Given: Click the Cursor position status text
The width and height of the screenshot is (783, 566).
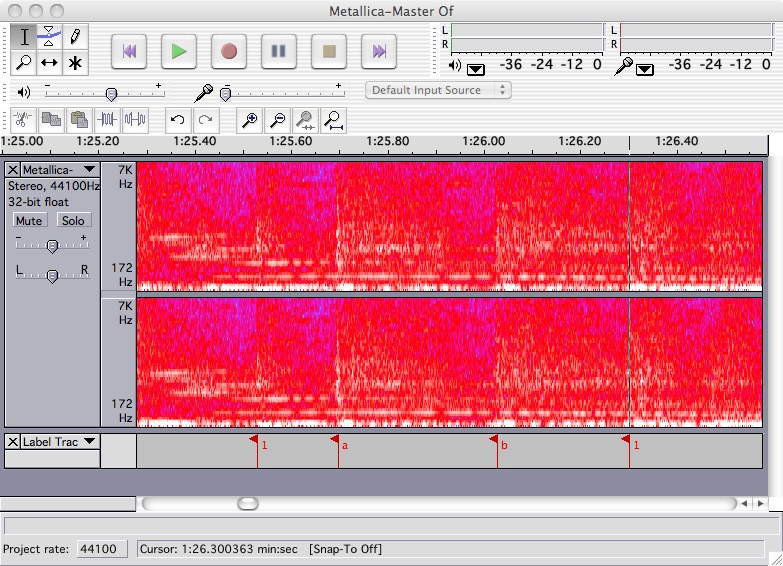Looking at the screenshot, I should click(x=218, y=549).
